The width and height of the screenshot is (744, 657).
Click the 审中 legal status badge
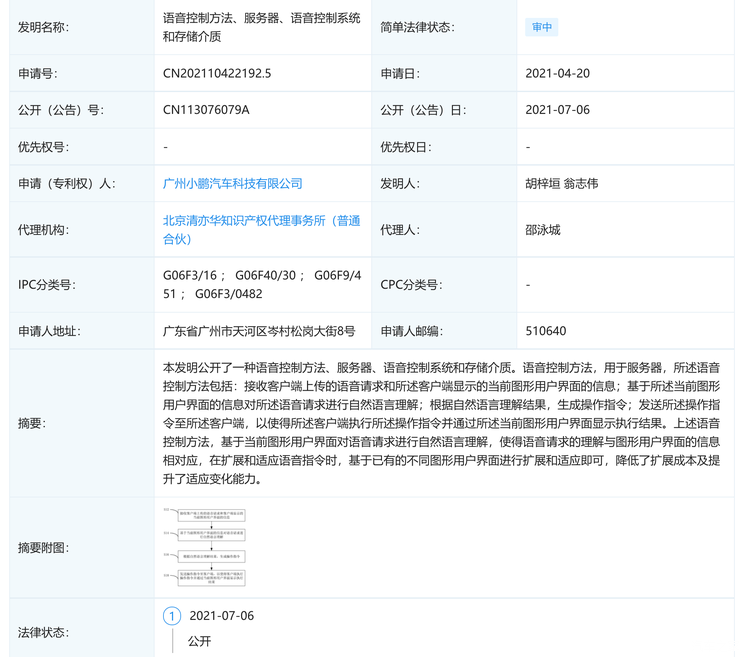click(541, 27)
